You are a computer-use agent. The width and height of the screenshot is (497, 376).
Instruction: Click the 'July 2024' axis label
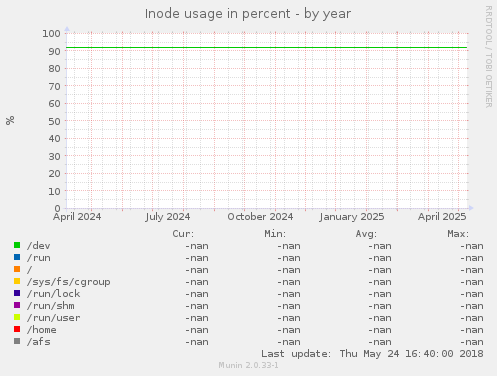tap(168, 217)
